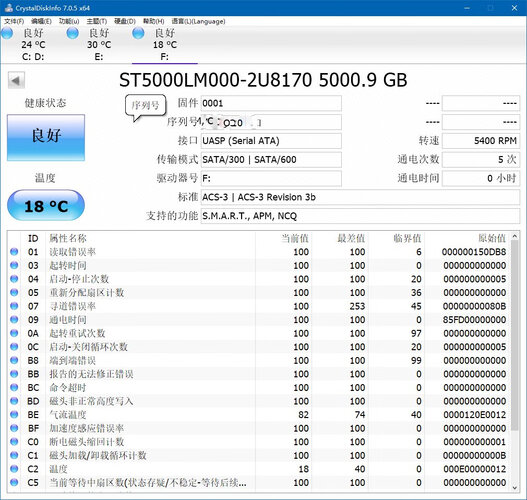Click the scrollbar up arrow in attribute list
The height and width of the screenshot is (500, 527).
point(515,237)
